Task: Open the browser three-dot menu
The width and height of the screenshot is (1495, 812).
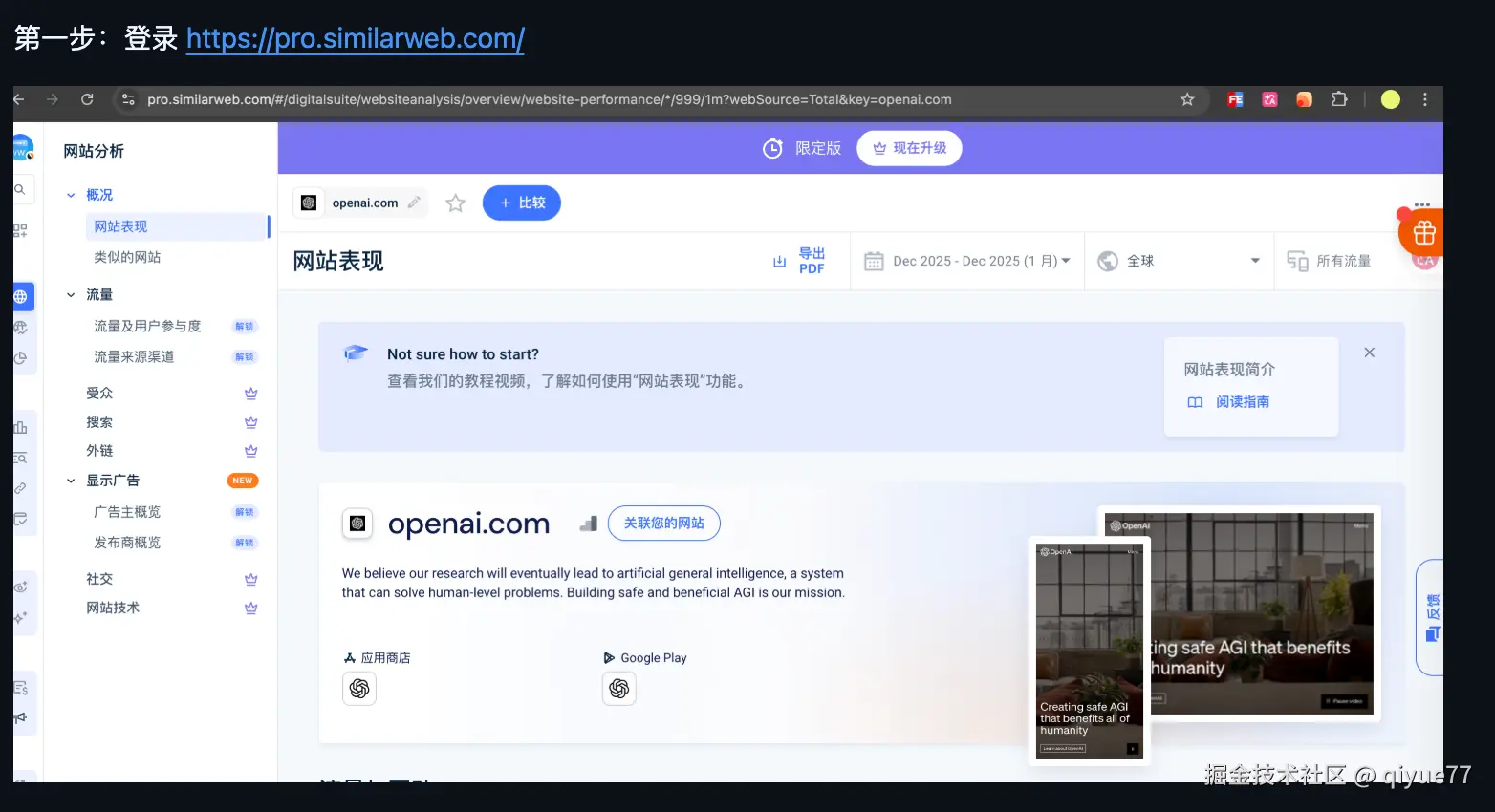Action: pyautogui.click(x=1425, y=99)
